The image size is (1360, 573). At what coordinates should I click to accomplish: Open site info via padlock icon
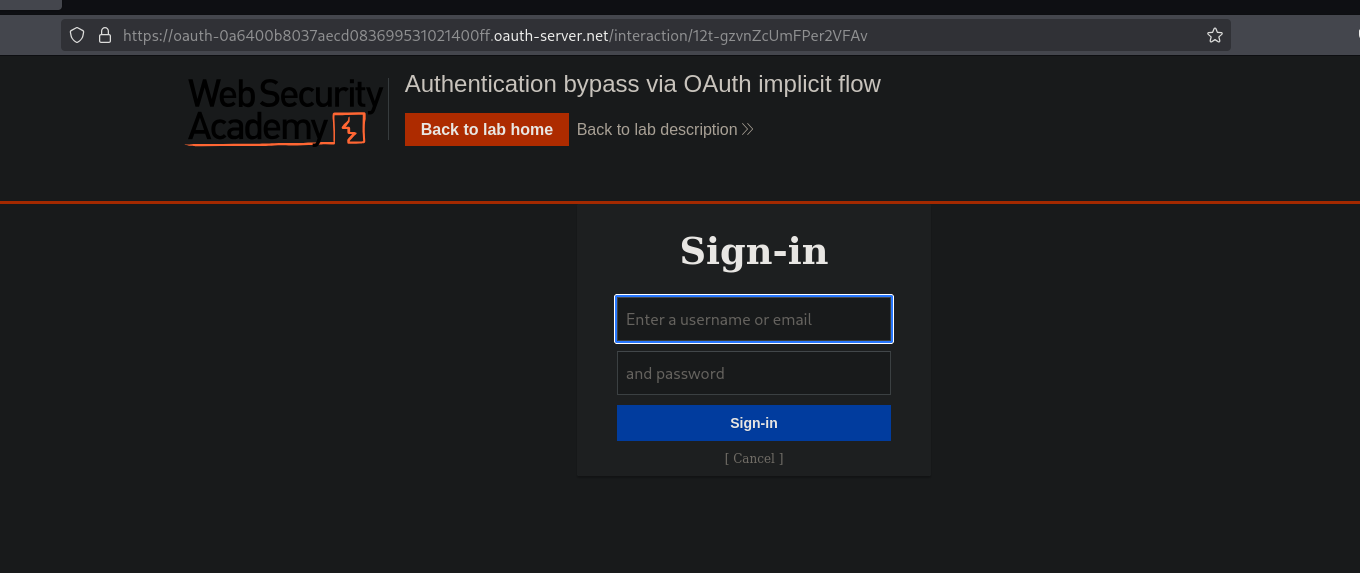tap(104, 35)
